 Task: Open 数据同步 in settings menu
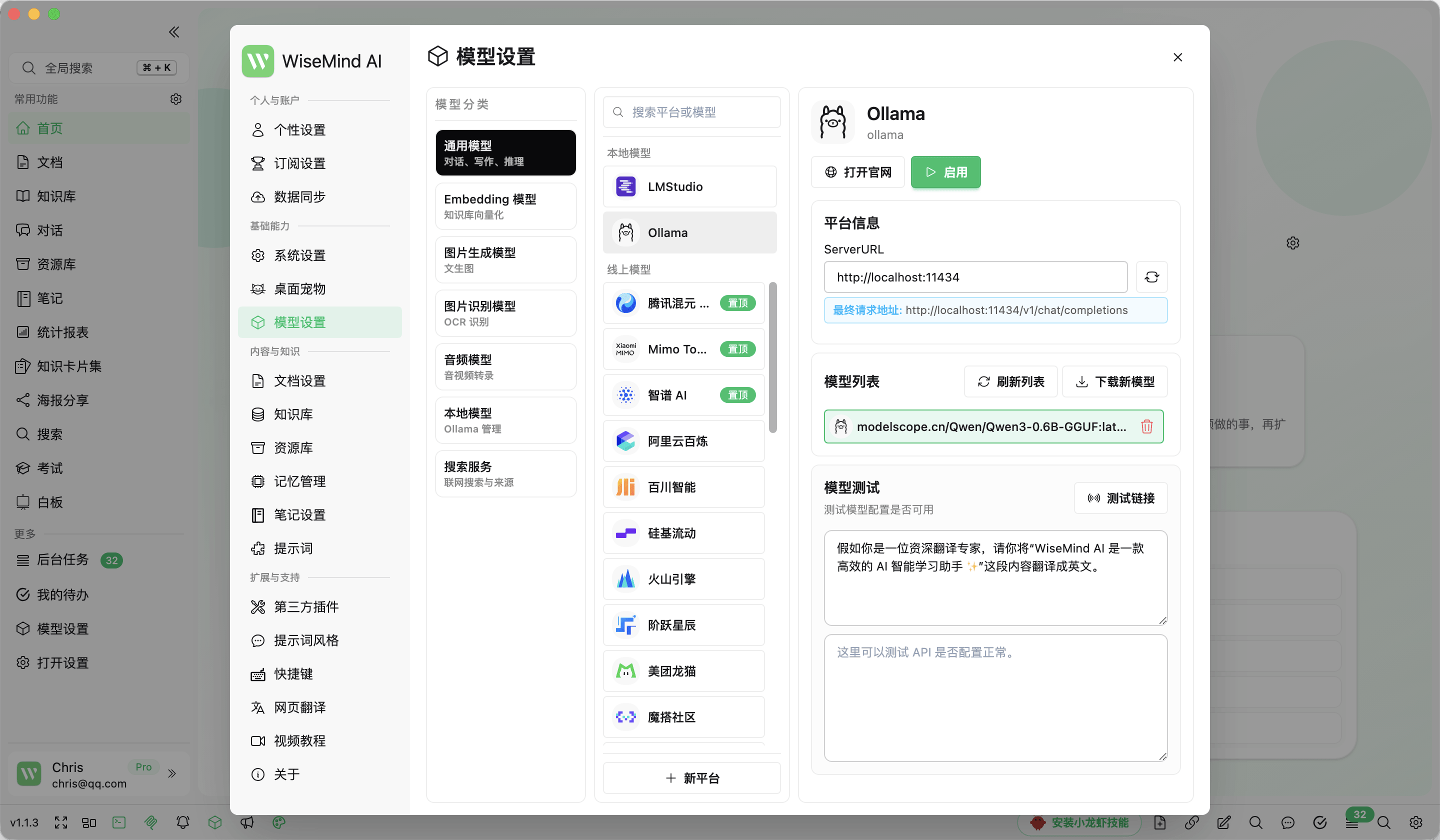click(320, 196)
